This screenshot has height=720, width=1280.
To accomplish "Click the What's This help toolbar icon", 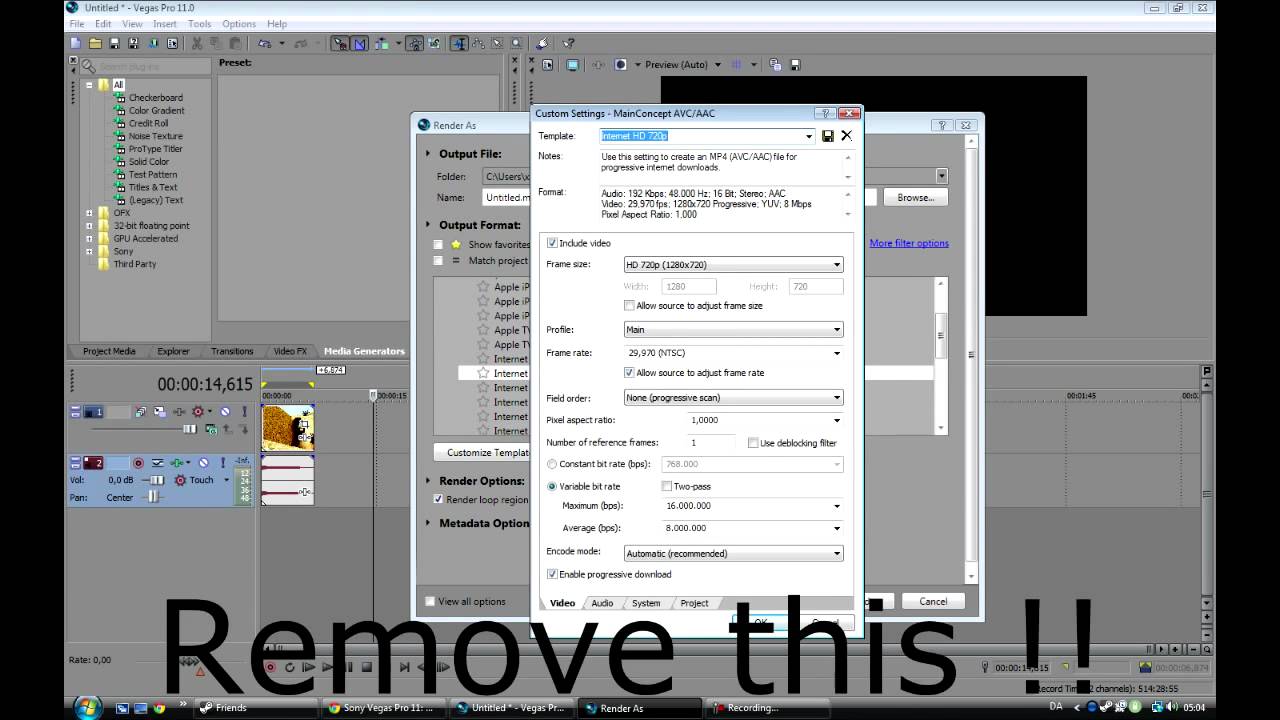I will [x=568, y=43].
